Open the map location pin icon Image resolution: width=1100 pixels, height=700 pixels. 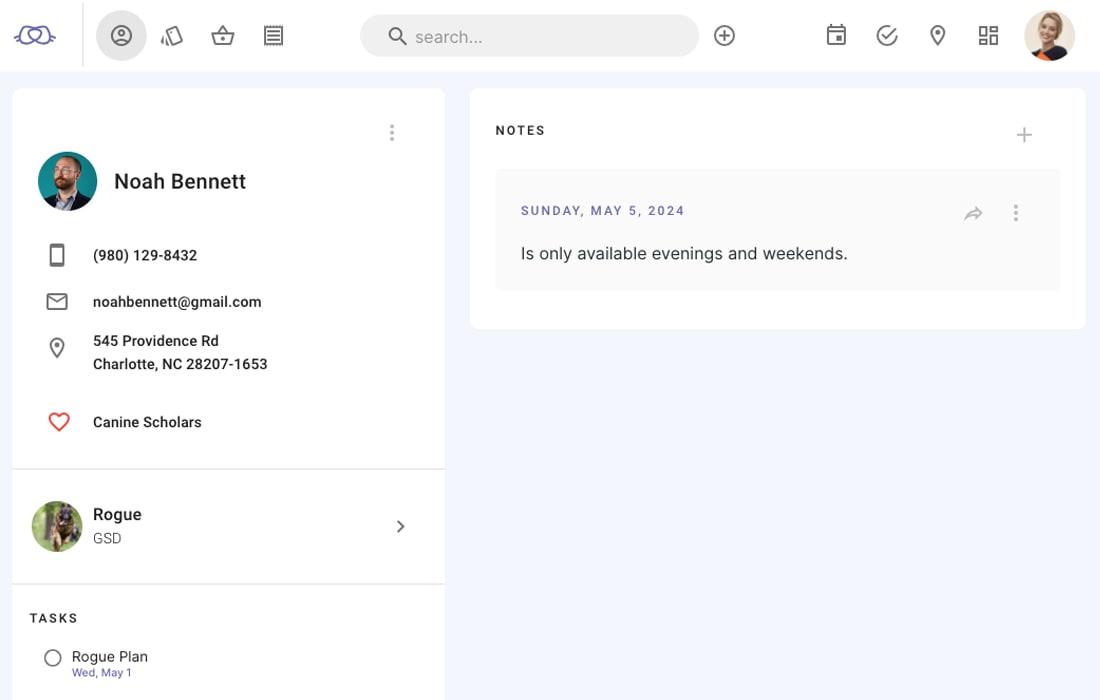[937, 36]
